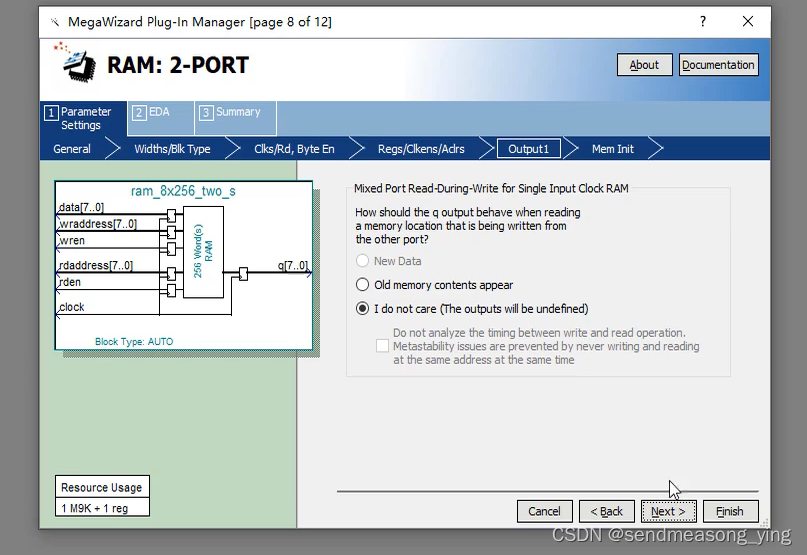Close the MegaWizard dialog
Image resolution: width=807 pixels, height=555 pixels.
748,21
